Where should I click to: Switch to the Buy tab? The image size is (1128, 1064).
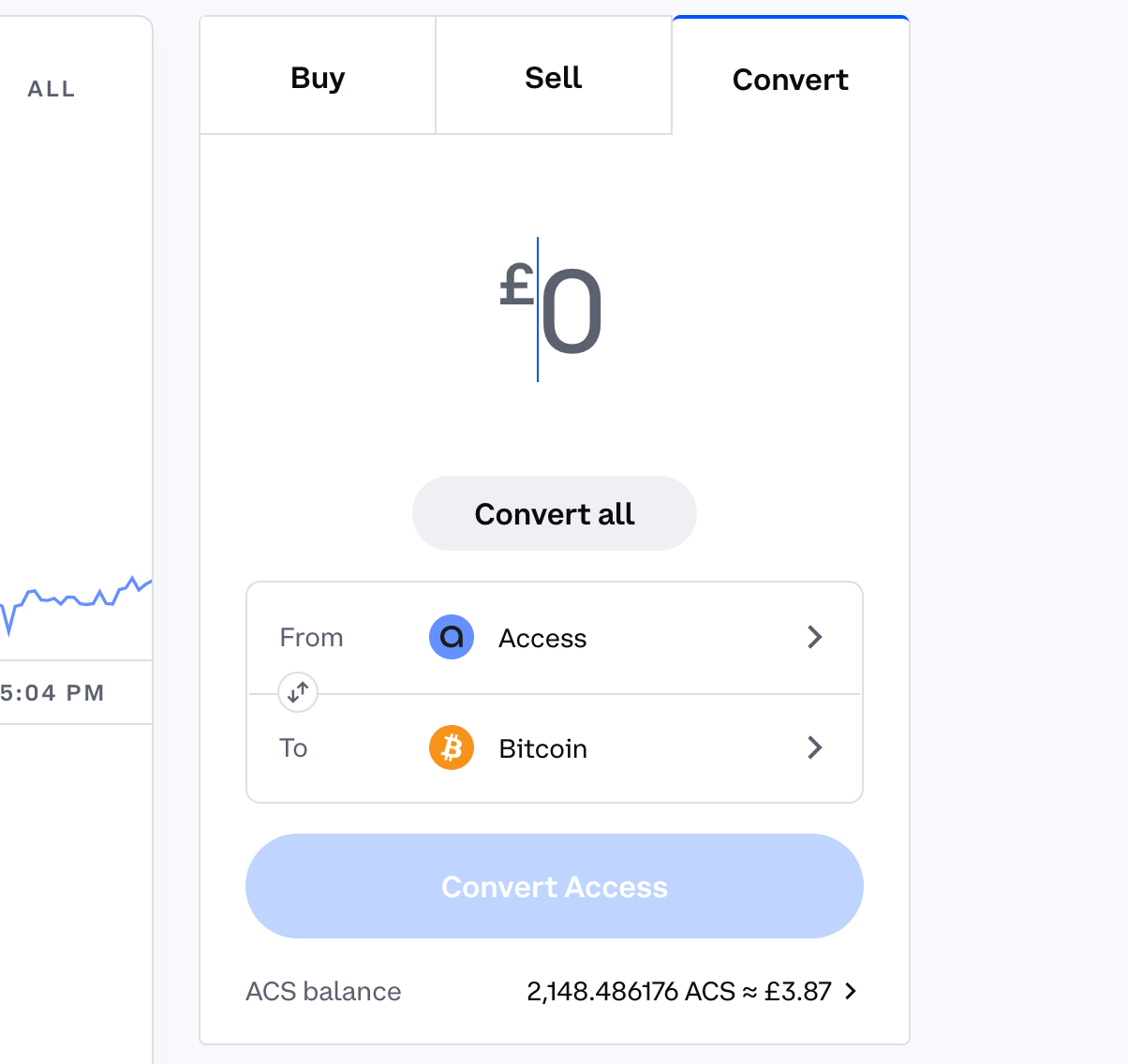click(318, 77)
